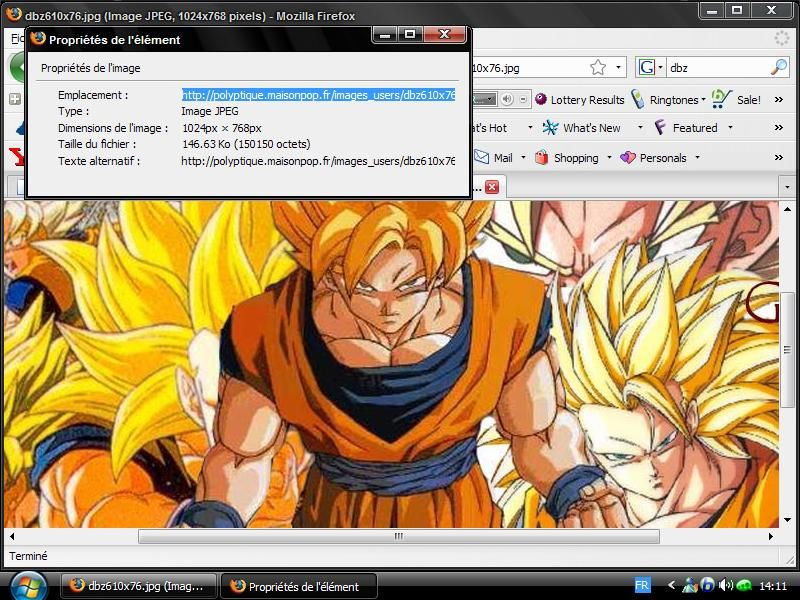Viewport: 800px width, 600px height.
Task: Click the Mail envelope icon
Action: [481, 157]
